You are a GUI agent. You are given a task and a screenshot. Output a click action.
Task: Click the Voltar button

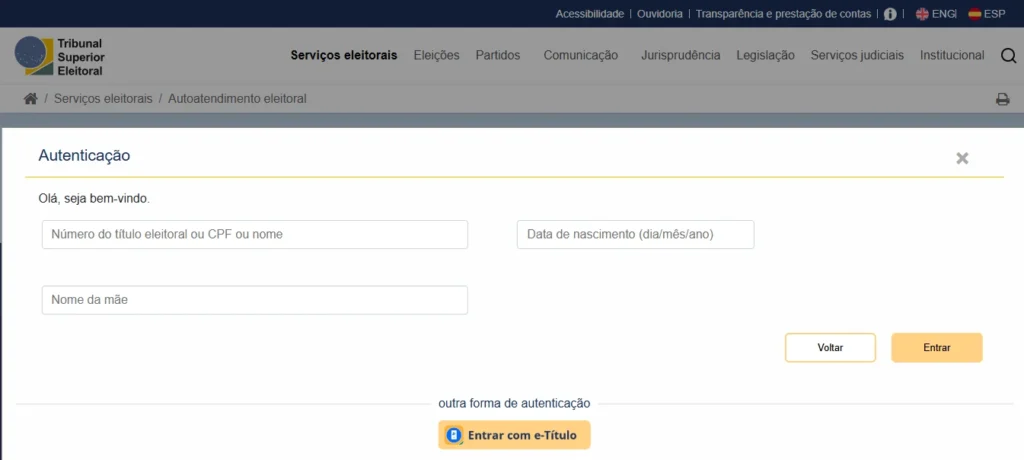click(830, 348)
